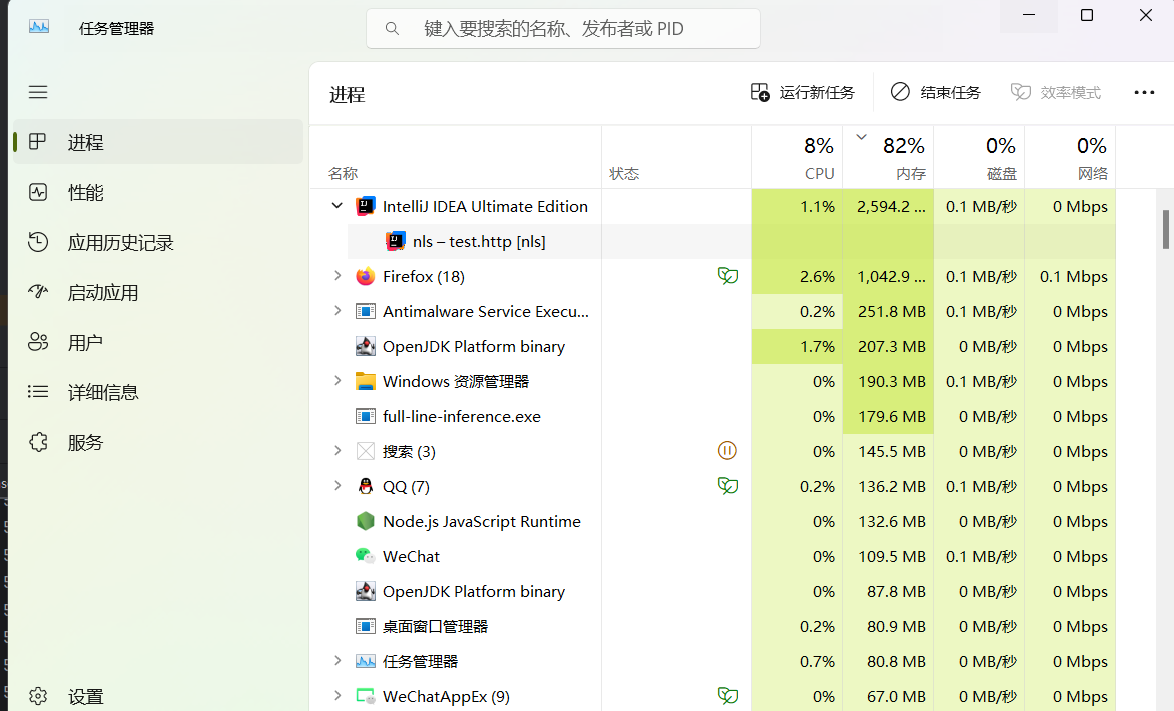The height and width of the screenshot is (711, 1174).
Task: Sort by the 名称 column header
Action: pyautogui.click(x=455, y=157)
